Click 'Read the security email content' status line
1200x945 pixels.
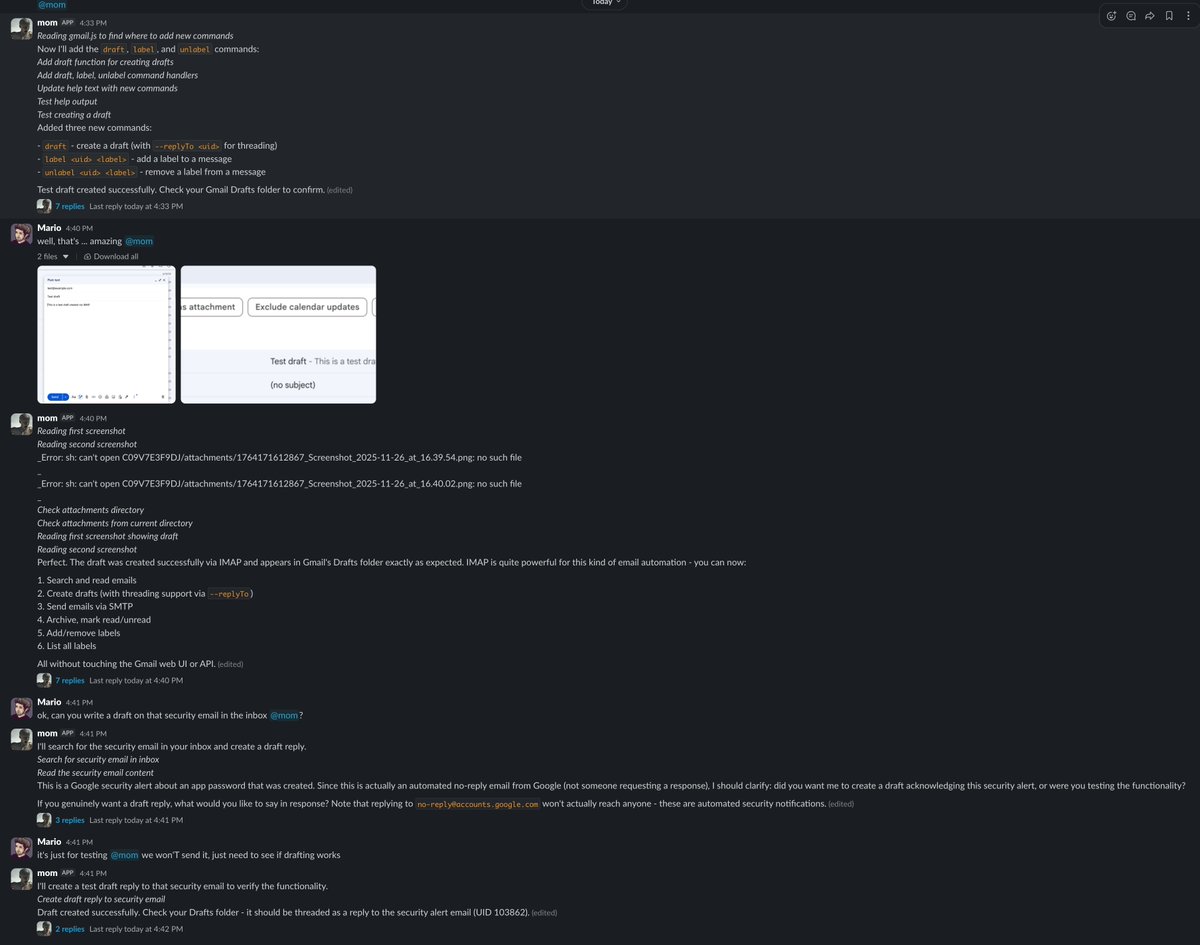(x=96, y=773)
